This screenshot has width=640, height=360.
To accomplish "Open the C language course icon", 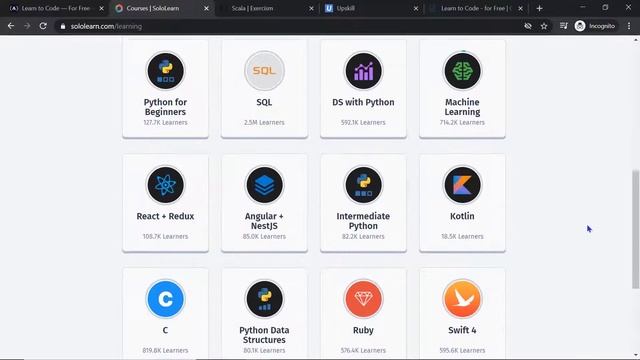I will point(165,299).
